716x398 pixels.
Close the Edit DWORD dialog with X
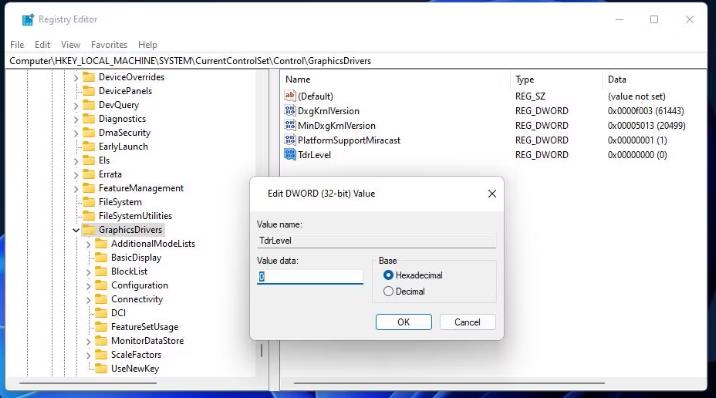[x=492, y=194]
